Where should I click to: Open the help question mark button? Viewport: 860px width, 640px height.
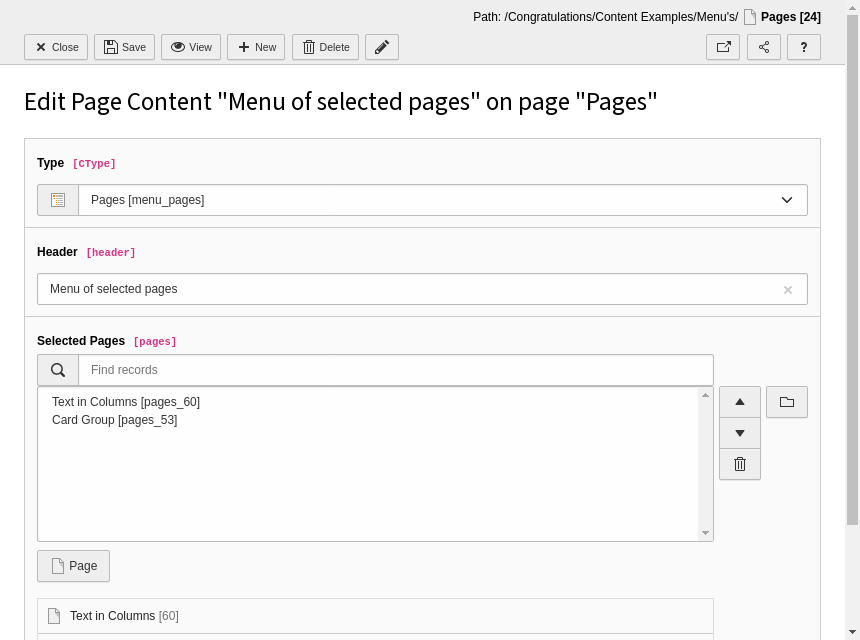point(804,47)
